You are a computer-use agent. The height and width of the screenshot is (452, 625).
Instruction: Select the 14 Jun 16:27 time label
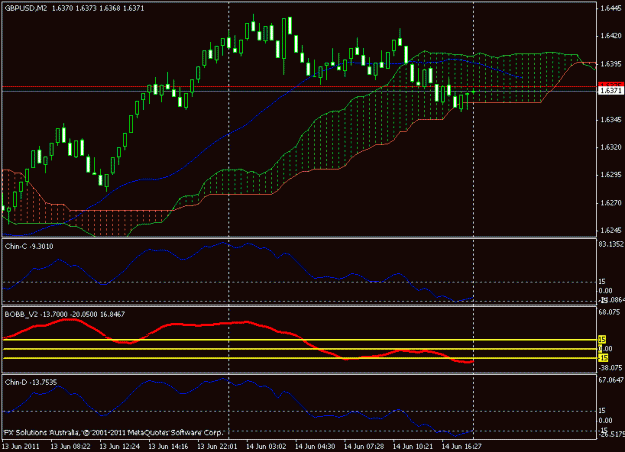tap(462, 446)
